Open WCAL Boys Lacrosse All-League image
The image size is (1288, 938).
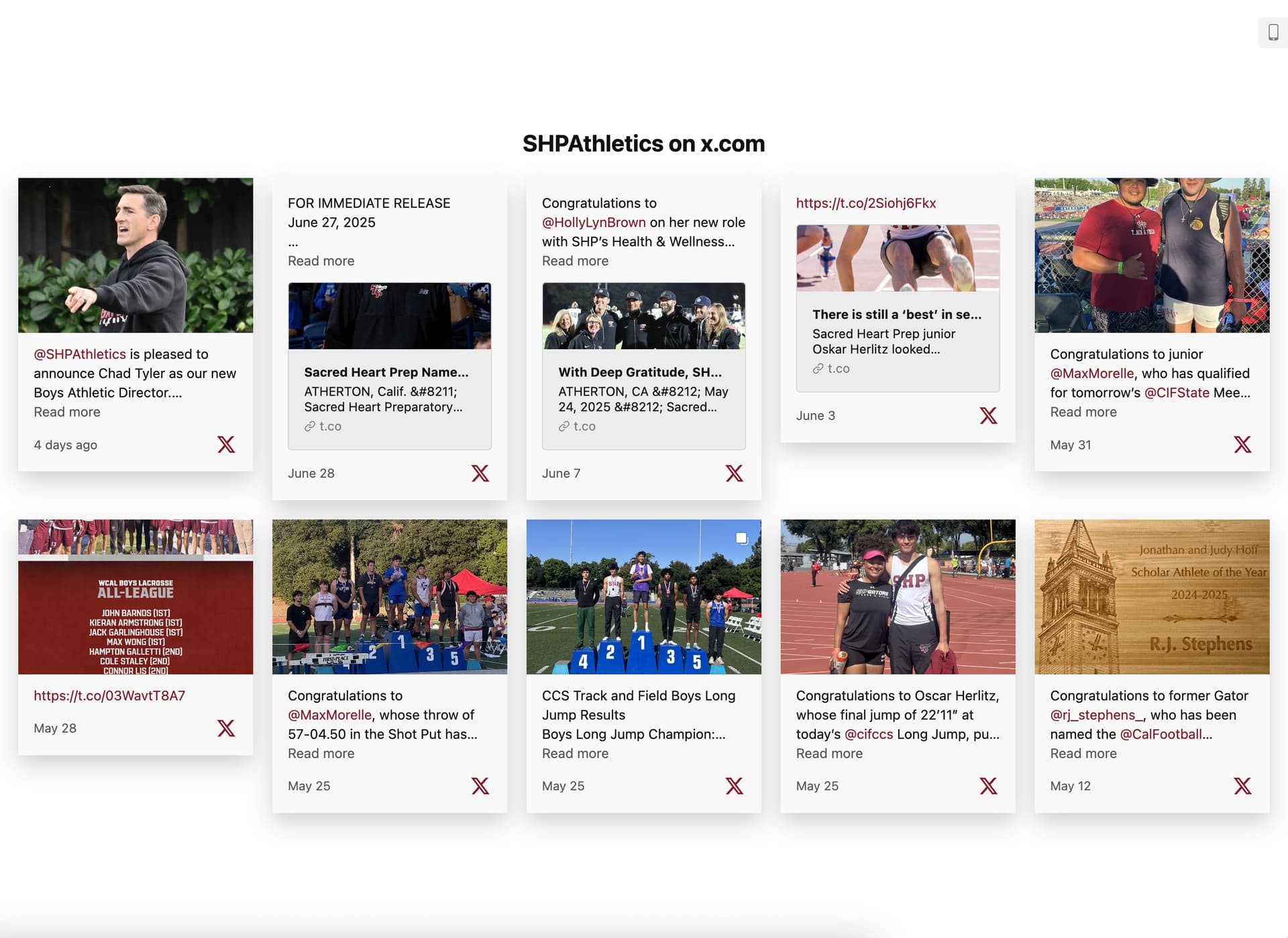(x=136, y=597)
